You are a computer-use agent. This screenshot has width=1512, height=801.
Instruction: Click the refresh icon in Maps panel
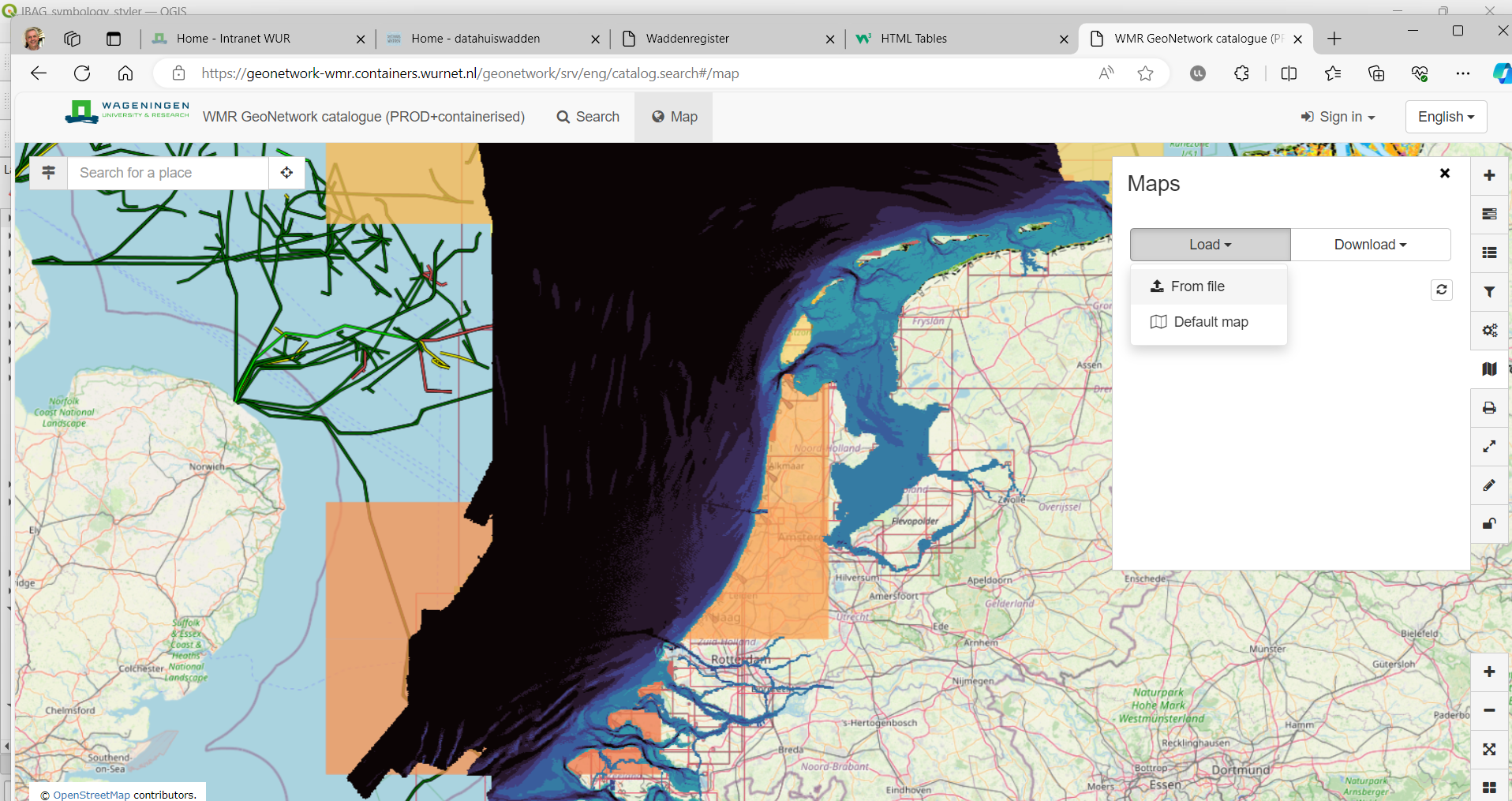click(x=1441, y=290)
